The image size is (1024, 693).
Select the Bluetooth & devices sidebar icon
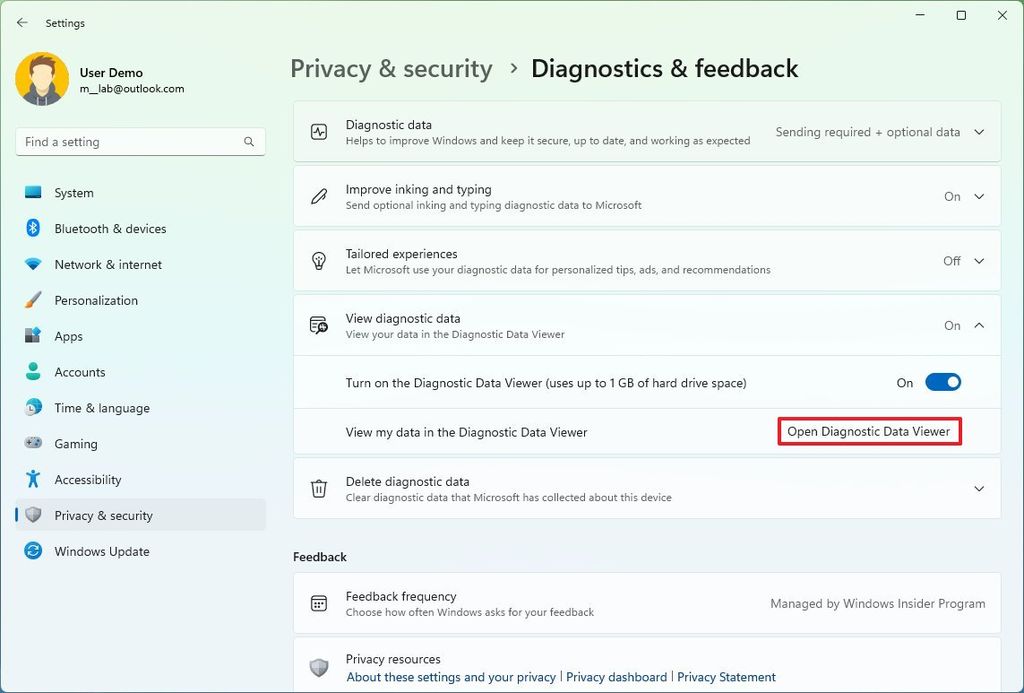pyautogui.click(x=35, y=228)
